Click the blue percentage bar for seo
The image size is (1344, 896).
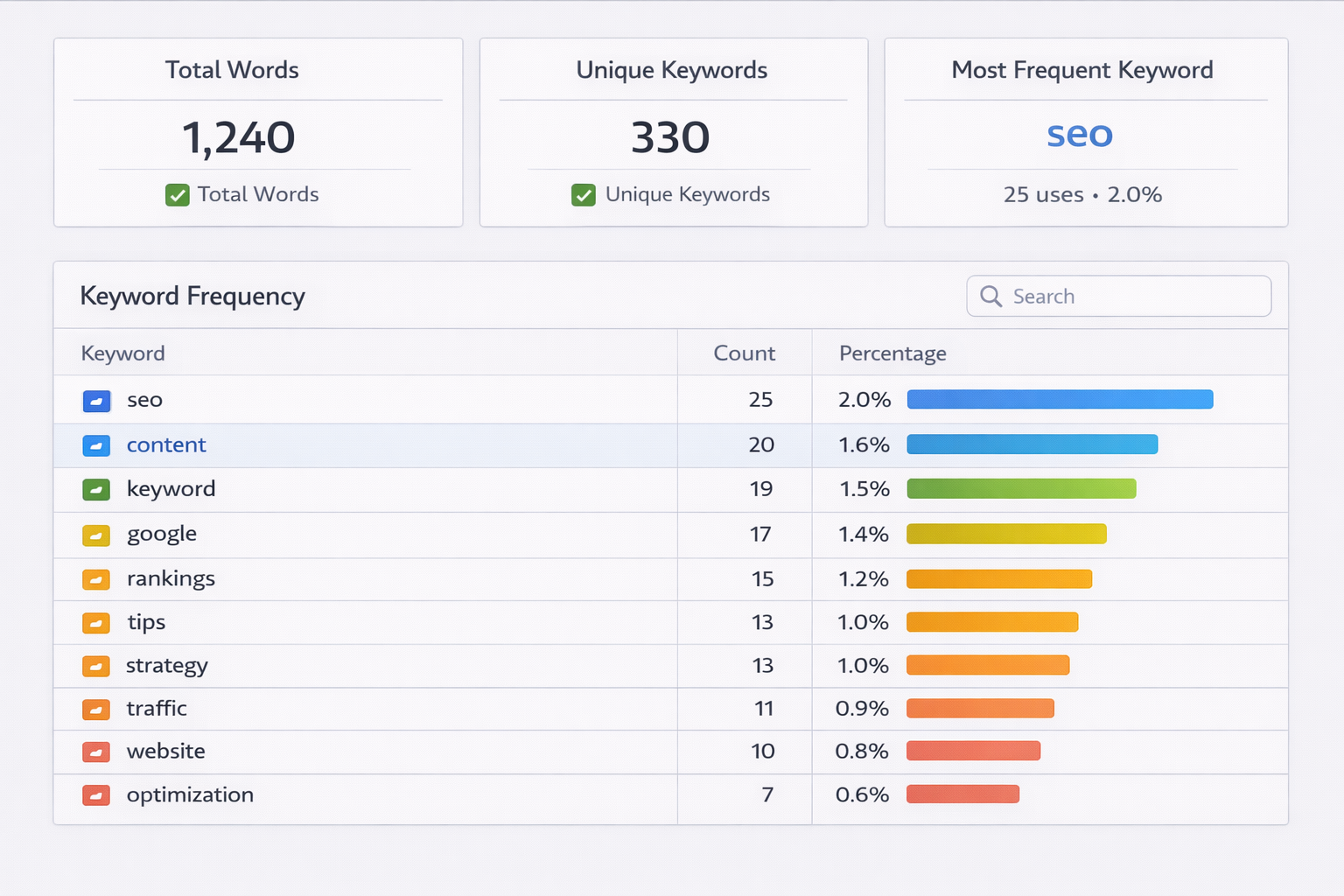(x=1059, y=400)
